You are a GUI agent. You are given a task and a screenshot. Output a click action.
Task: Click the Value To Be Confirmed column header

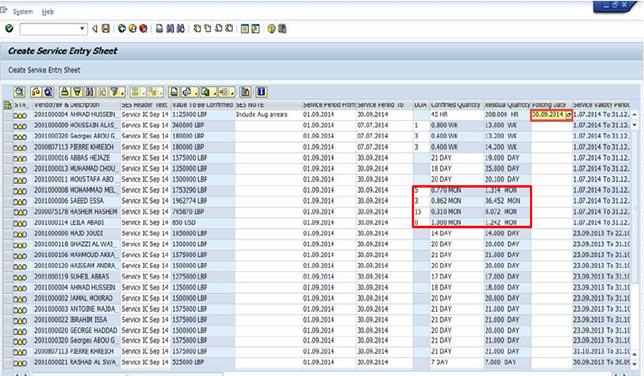click(x=202, y=105)
